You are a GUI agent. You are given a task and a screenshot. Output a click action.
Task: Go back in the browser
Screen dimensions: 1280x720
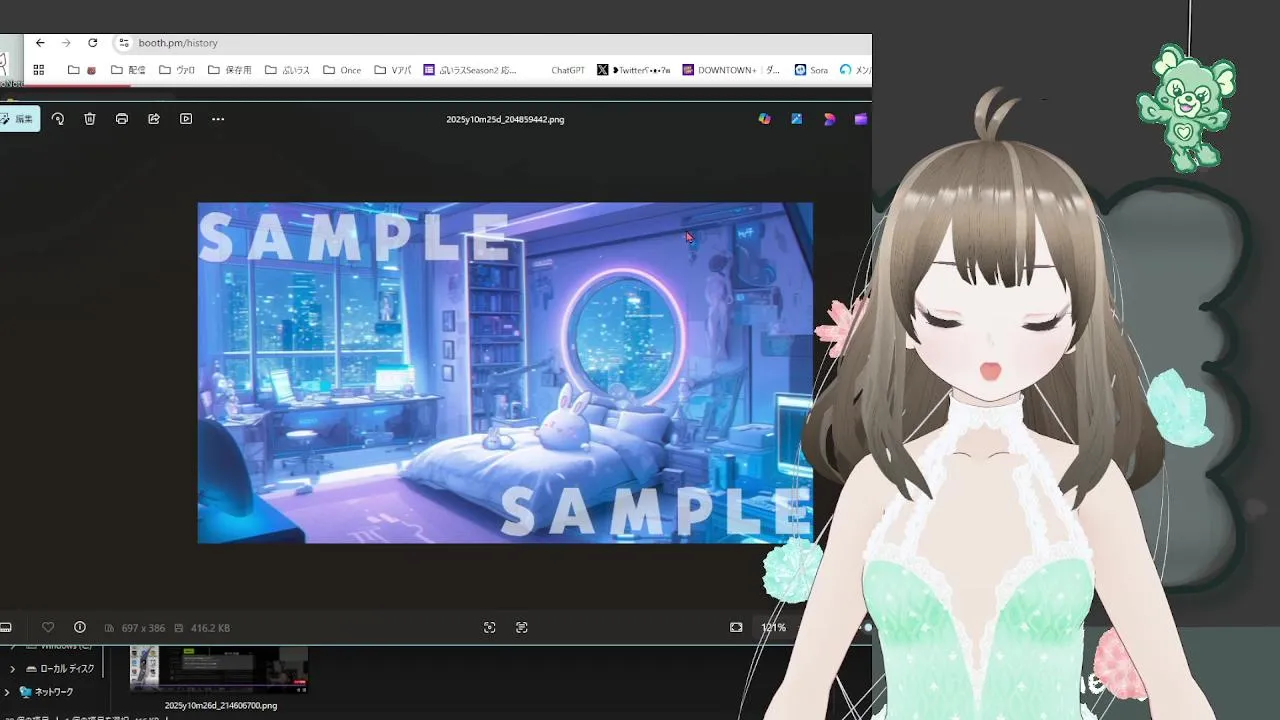(x=40, y=43)
